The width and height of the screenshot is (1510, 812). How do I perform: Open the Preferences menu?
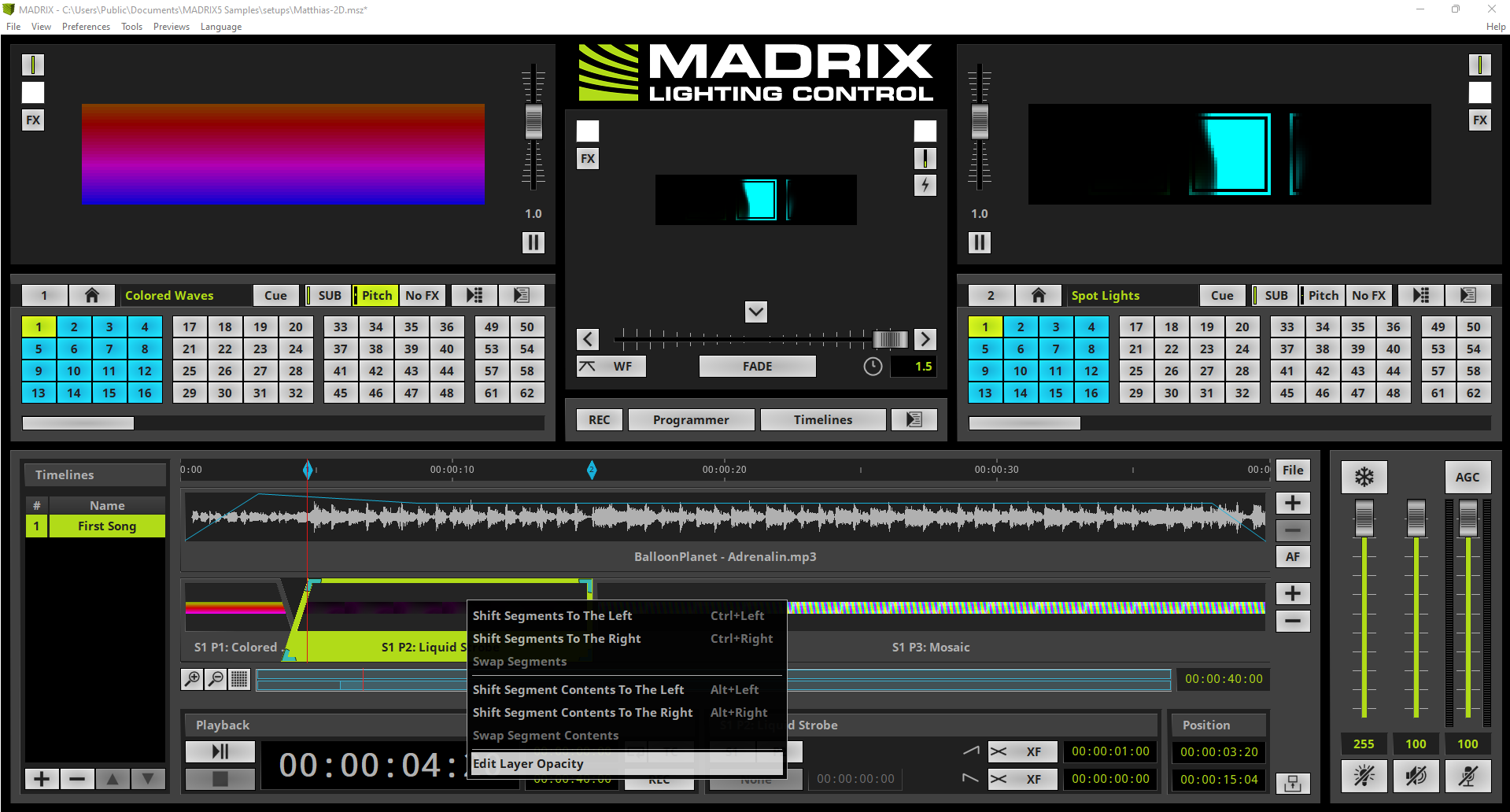[x=87, y=27]
